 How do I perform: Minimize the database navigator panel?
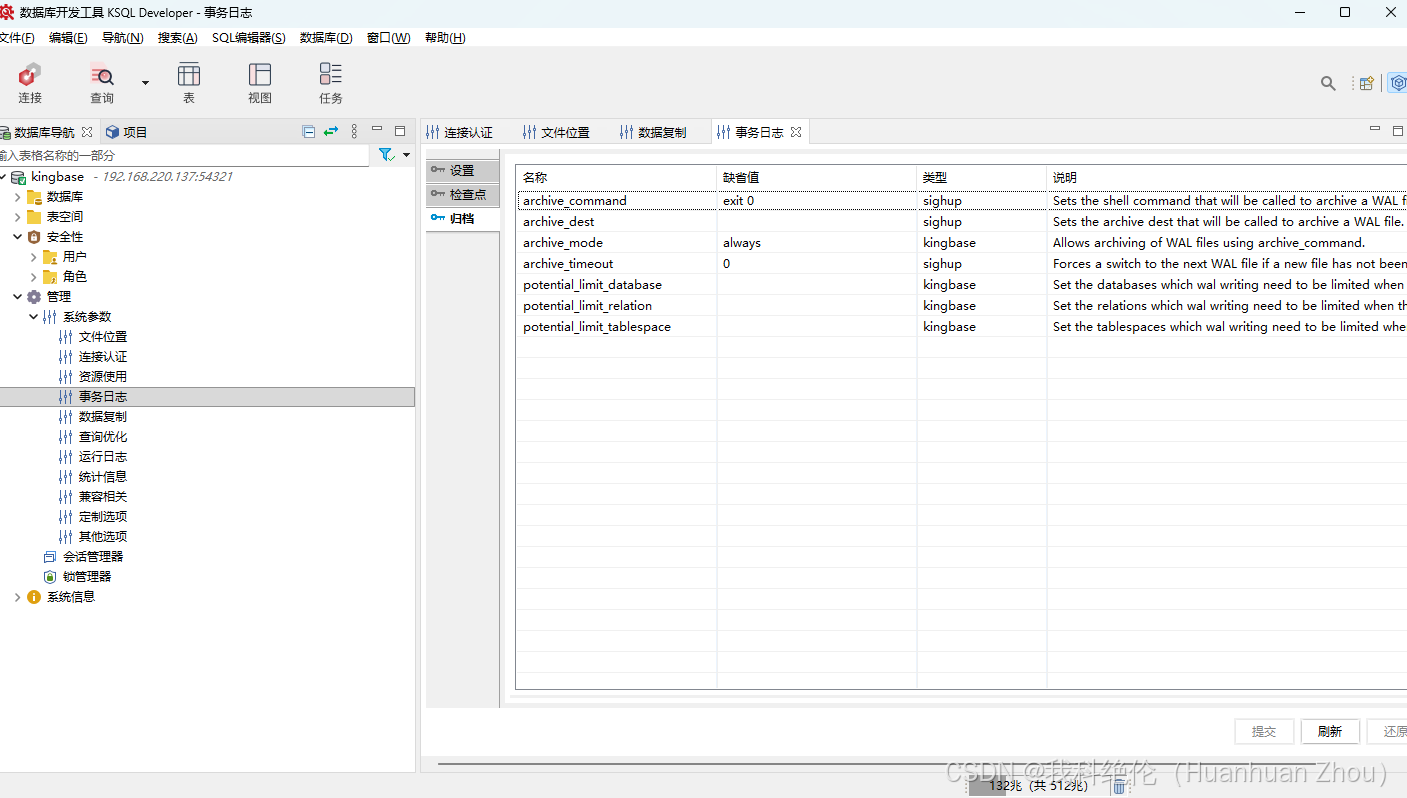(377, 129)
